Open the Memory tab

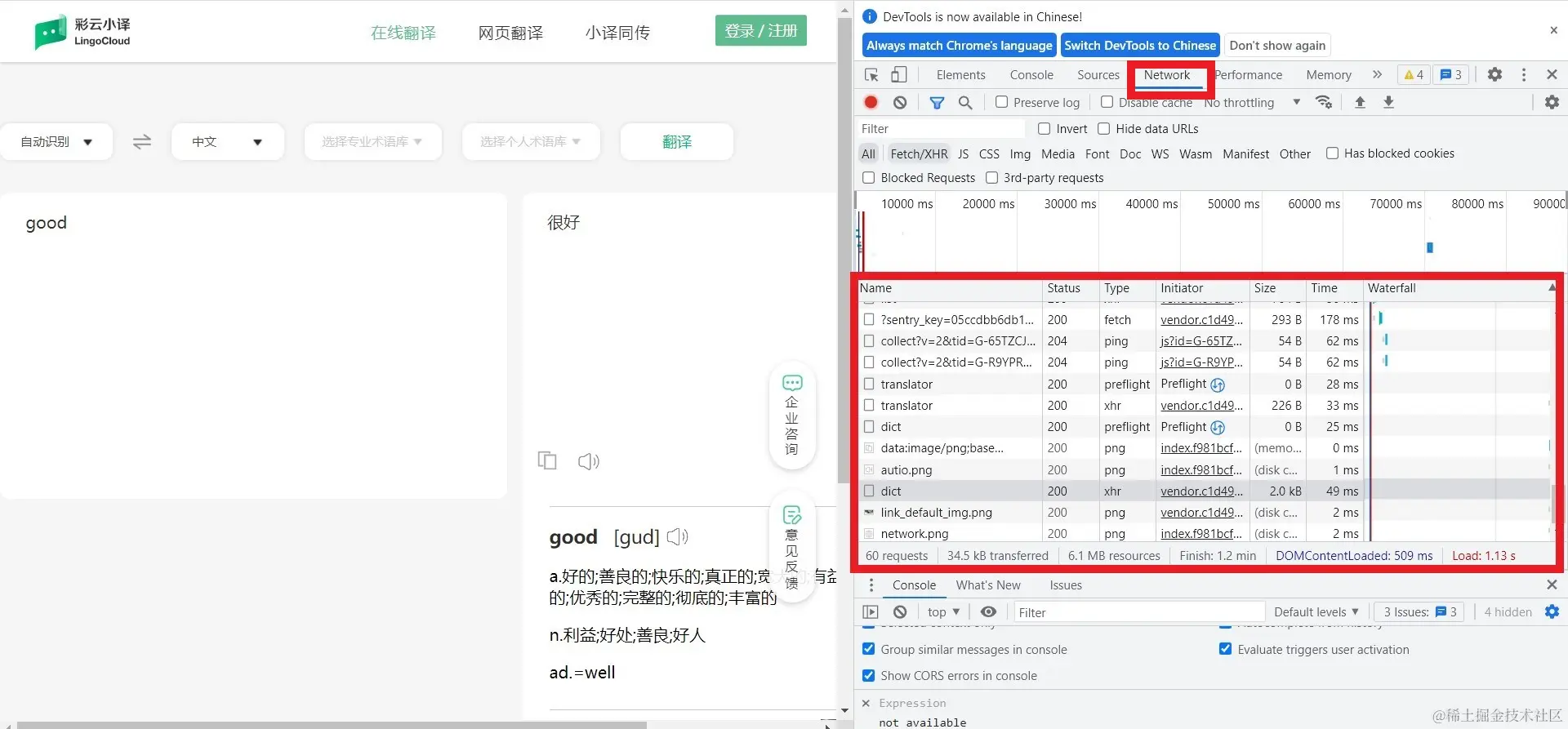[1328, 74]
